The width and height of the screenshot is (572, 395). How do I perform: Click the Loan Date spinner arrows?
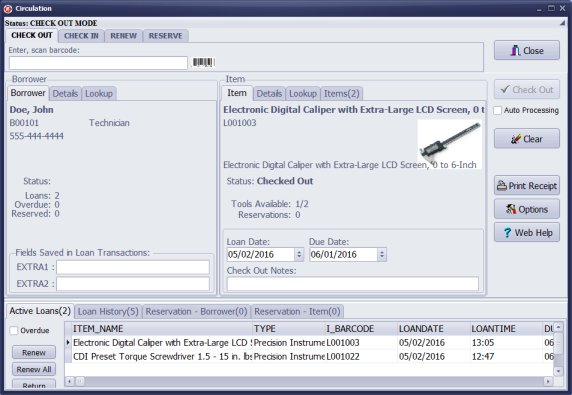(x=299, y=254)
